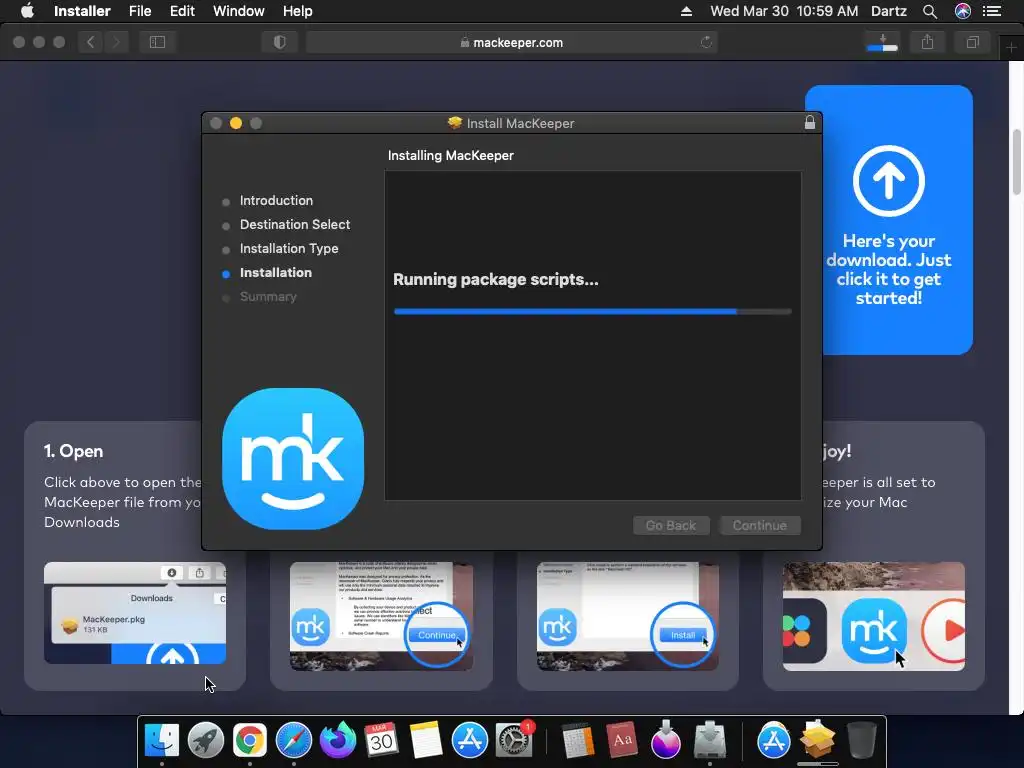Open the App Store icon beside Notes

point(470,741)
